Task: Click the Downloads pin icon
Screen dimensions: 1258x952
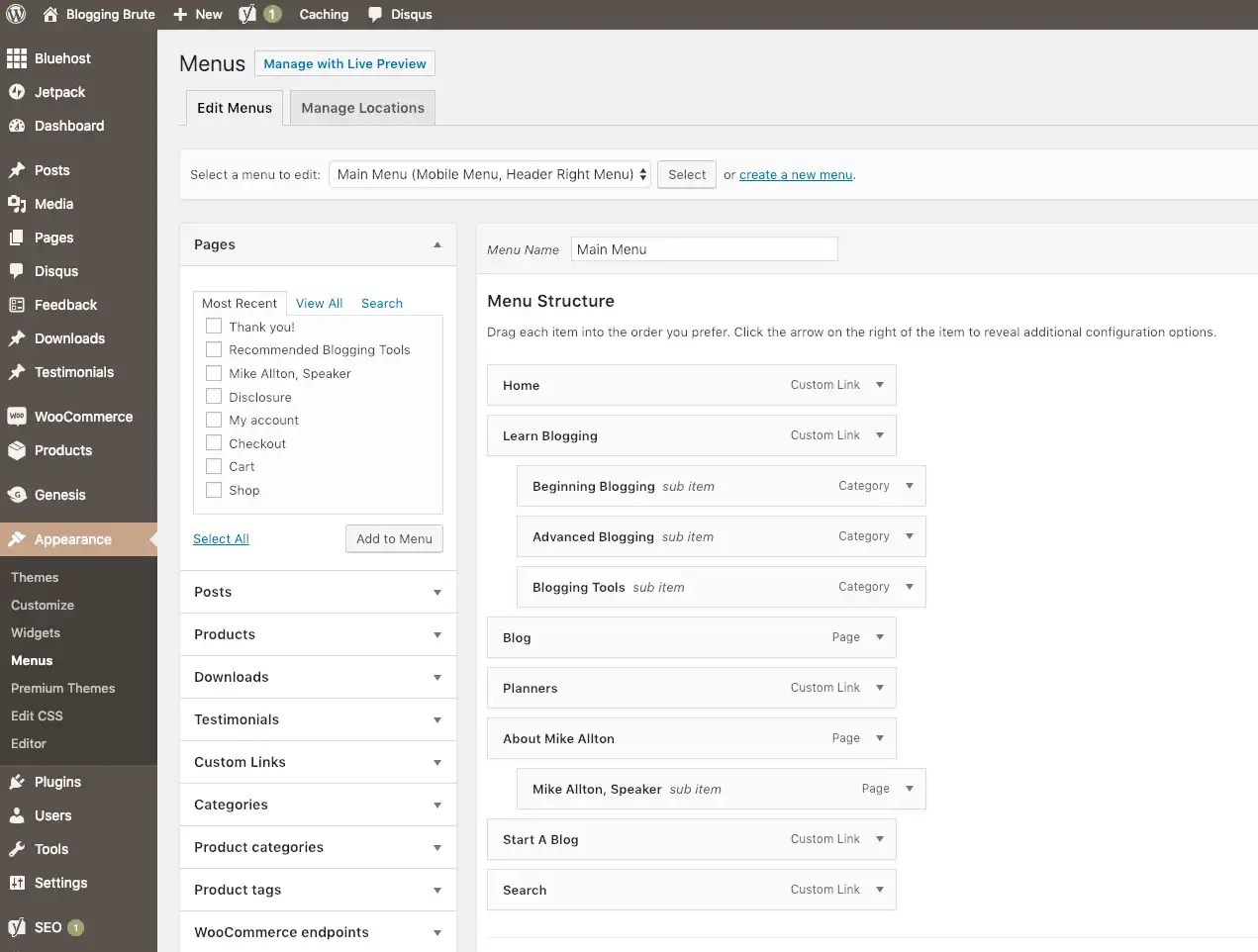Action: [x=17, y=338]
